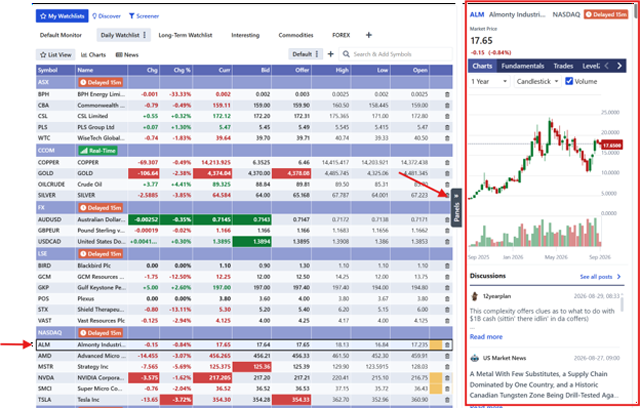Viewport: 640px width, 408px height.
Task: Delete the CSL row with trash icon
Action: 447,116
